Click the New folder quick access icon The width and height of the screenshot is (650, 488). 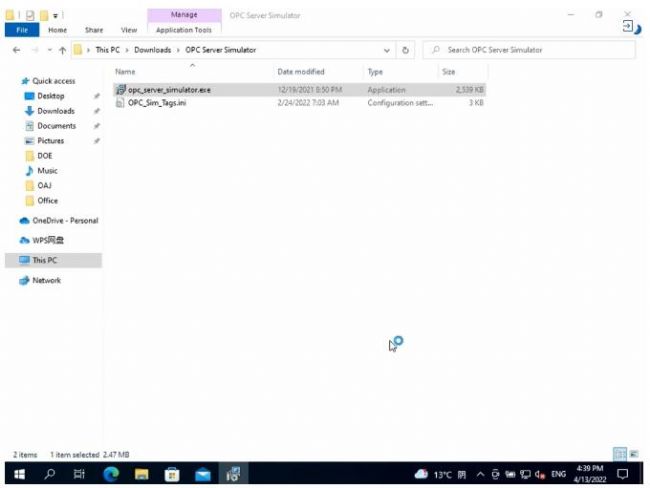44,15
